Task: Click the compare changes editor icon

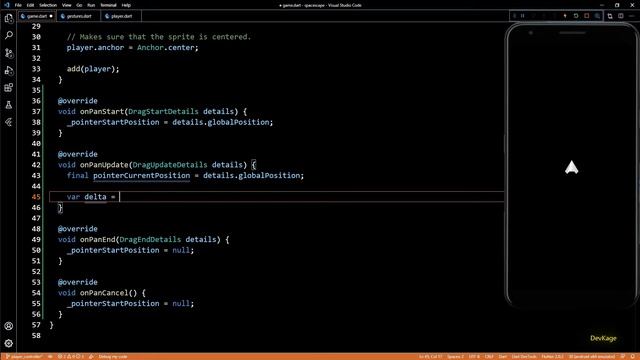Action: coord(610,16)
